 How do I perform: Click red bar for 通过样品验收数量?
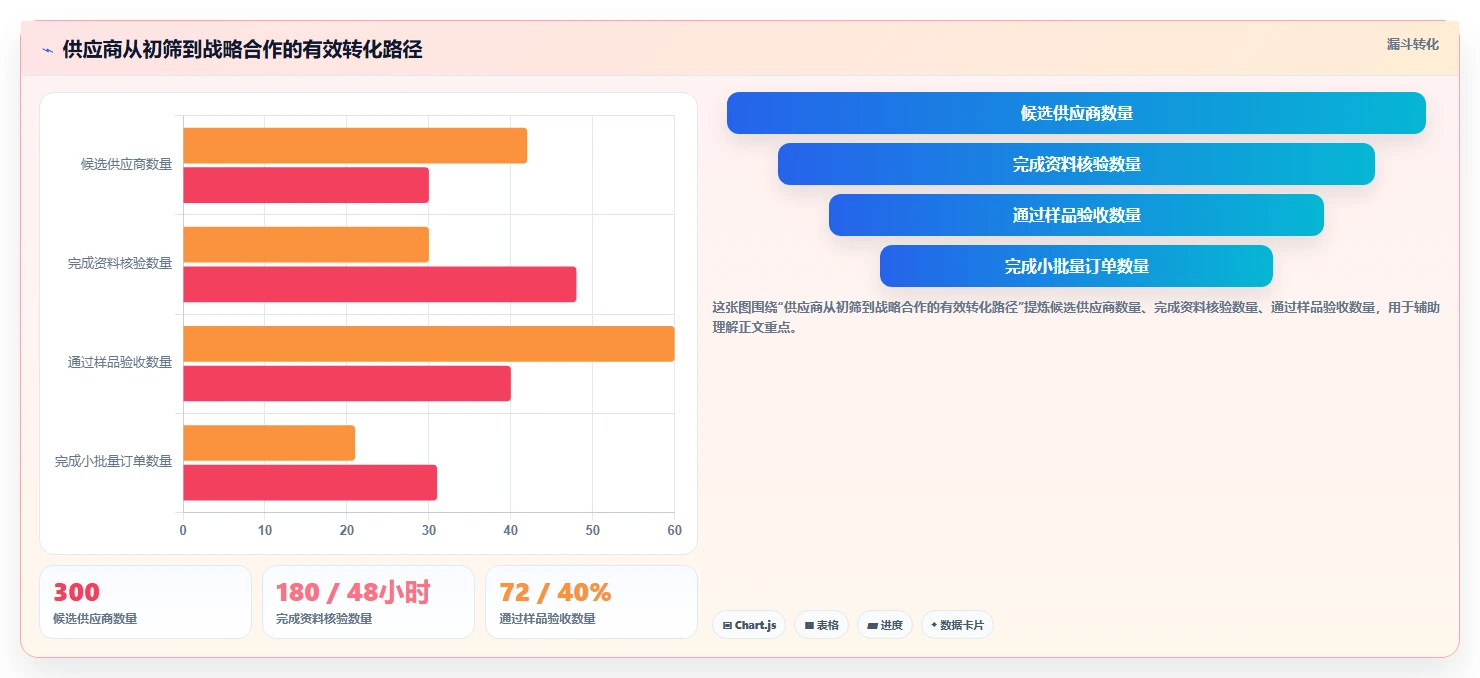coord(347,383)
